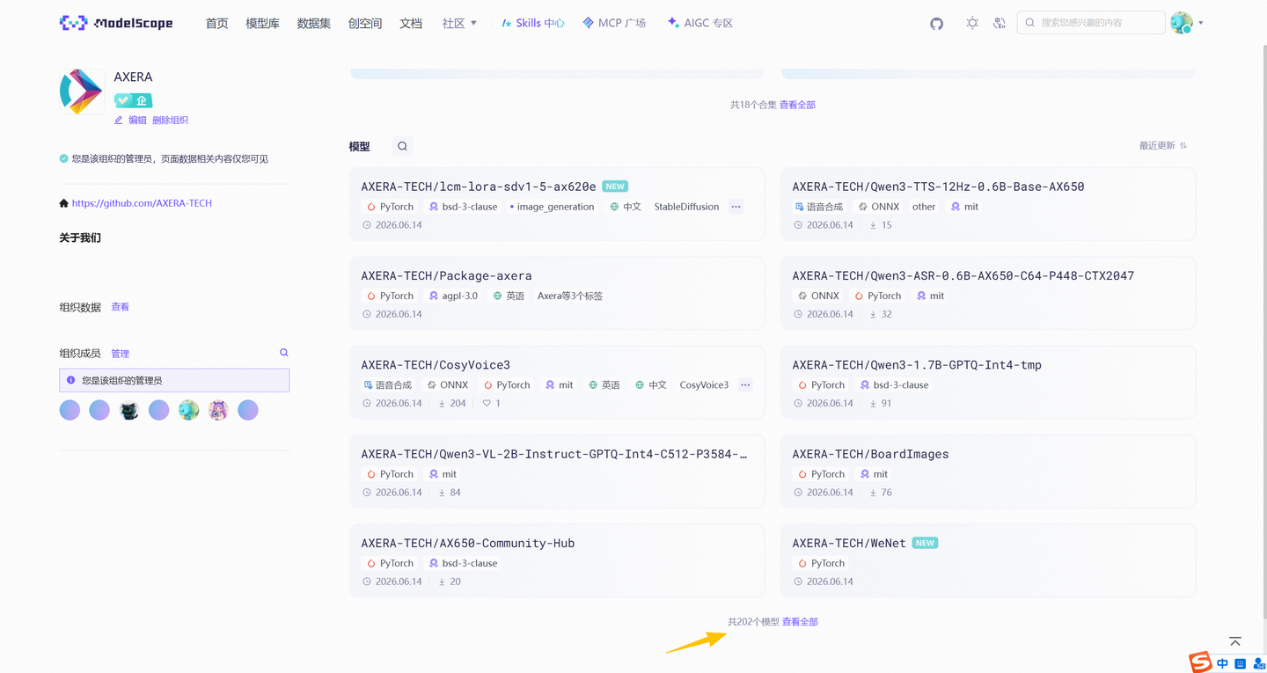The height and width of the screenshot is (673, 1267).
Task: Click mit tag on Qwen3-VL-2B card
Action: click(x=442, y=474)
